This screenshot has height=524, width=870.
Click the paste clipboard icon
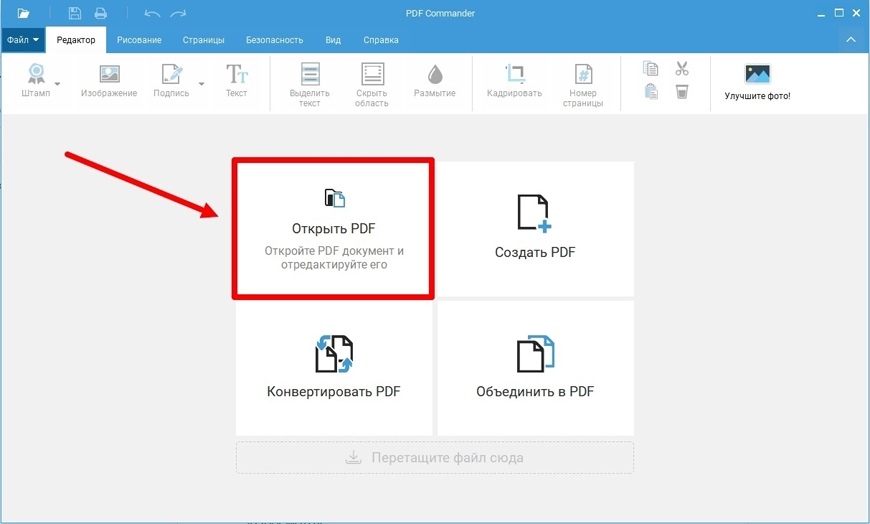pyautogui.click(x=651, y=91)
